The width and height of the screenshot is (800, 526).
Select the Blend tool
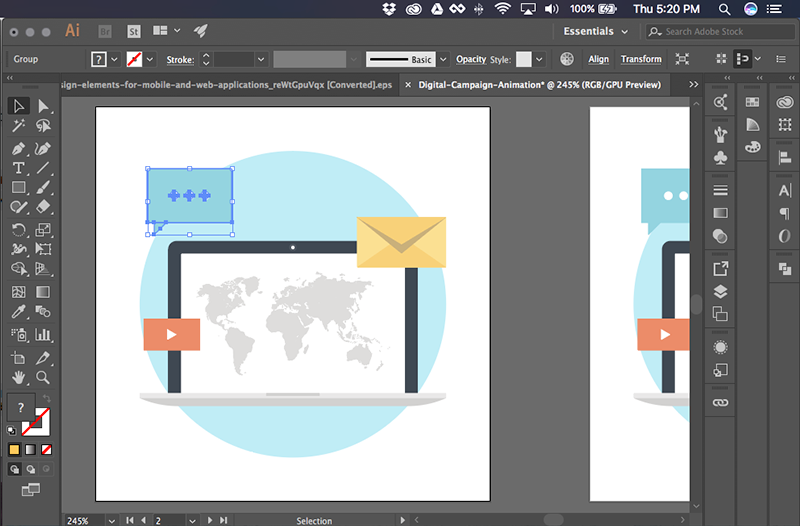pyautogui.click(x=43, y=311)
